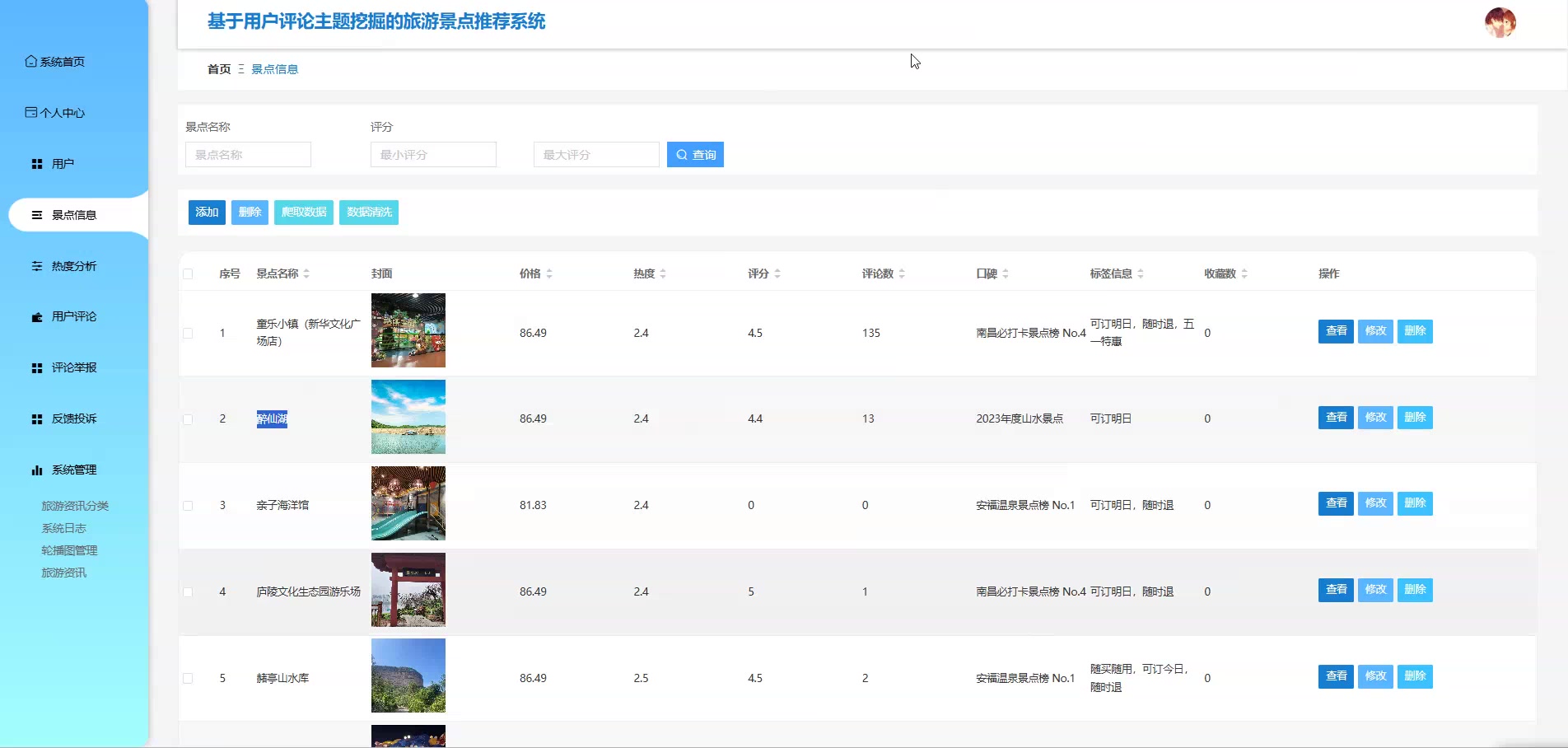Focus the 最小评分 input field
This screenshot has width=1568, height=748.
pos(433,155)
